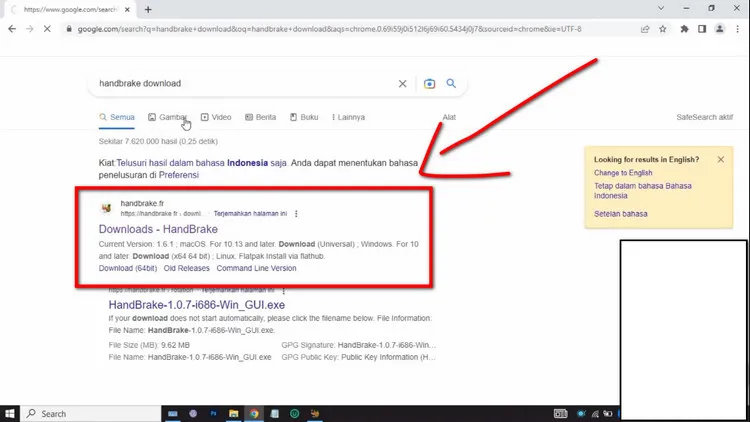Click the File Size (MB): 9.62 MB text

pyautogui.click(x=149, y=345)
